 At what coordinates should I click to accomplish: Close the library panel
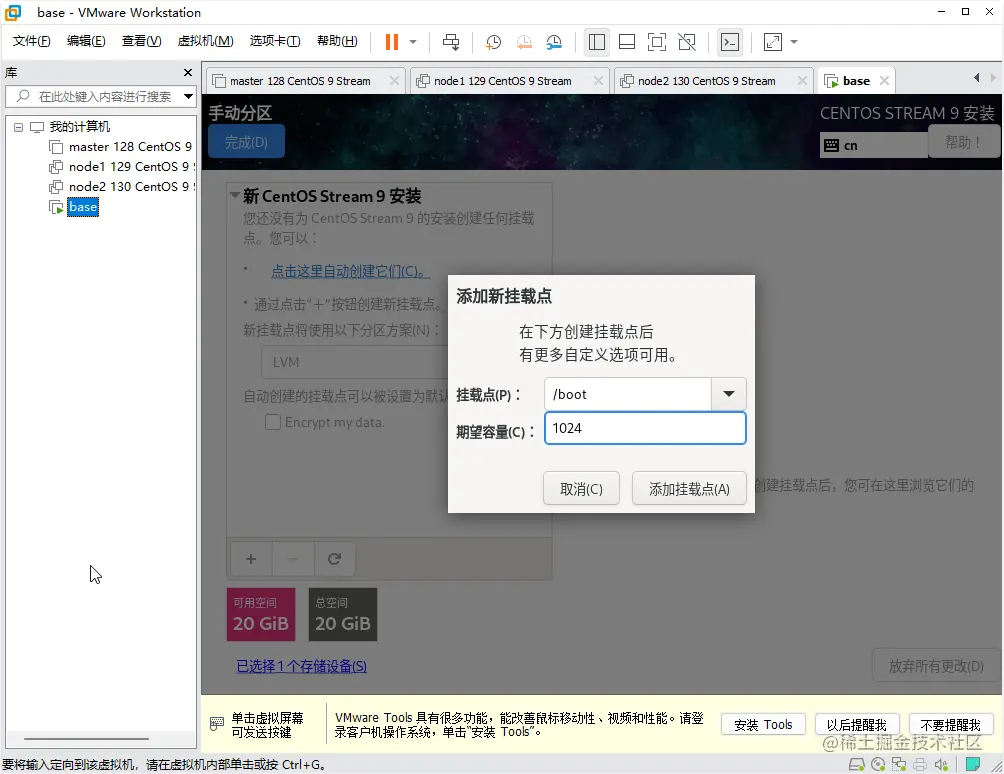(188, 72)
